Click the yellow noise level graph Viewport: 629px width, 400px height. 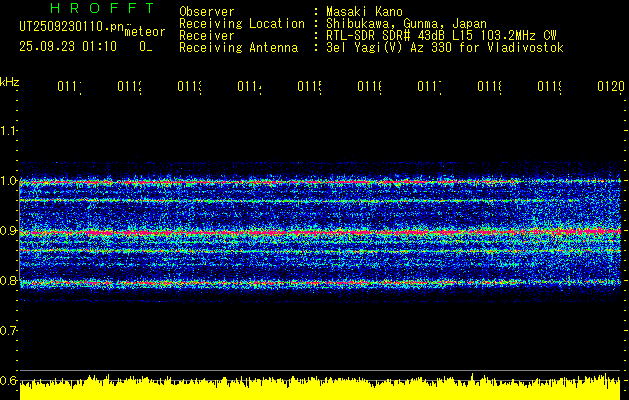[x=320, y=390]
